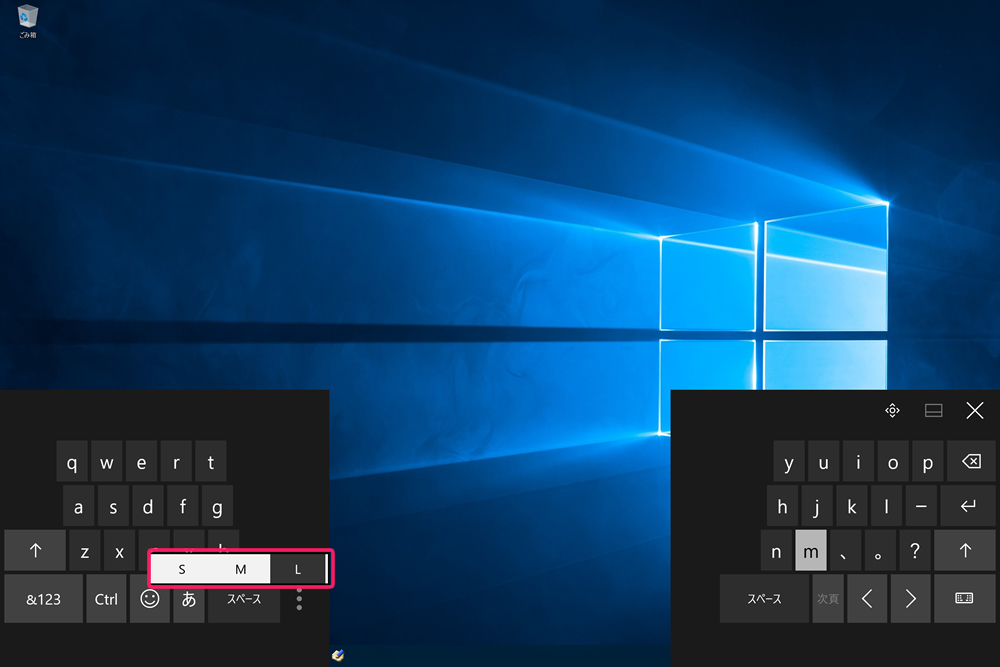Screen dimensions: 1000x667
Task: Tap the left arrow cursor key
Action: click(867, 598)
